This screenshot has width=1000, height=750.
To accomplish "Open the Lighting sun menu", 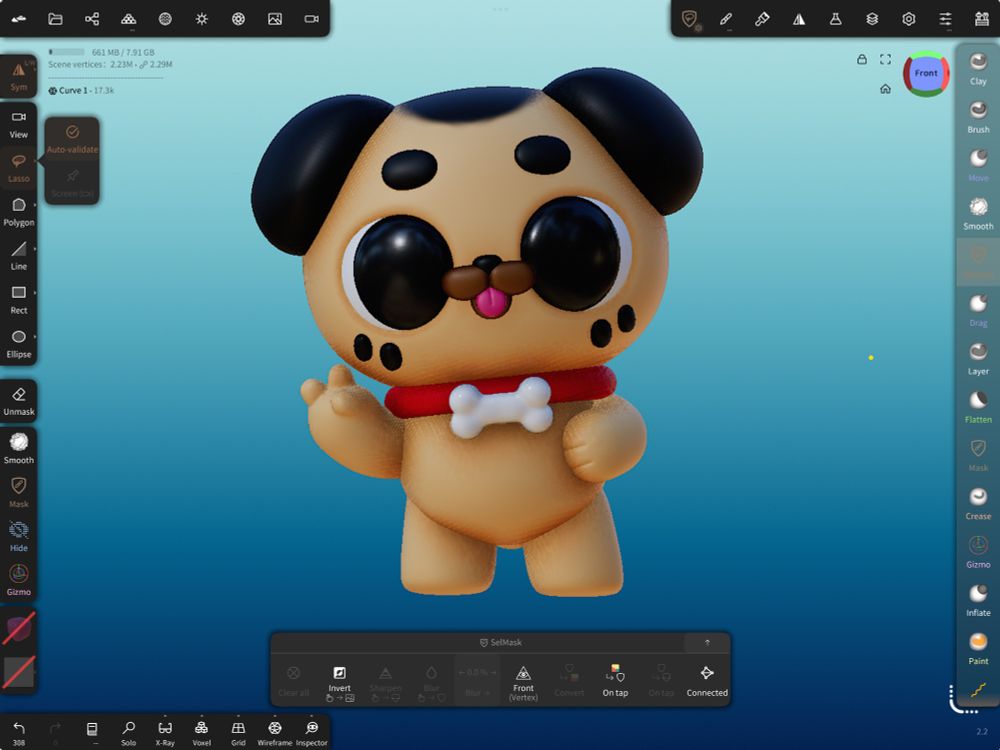I will pyautogui.click(x=202, y=19).
